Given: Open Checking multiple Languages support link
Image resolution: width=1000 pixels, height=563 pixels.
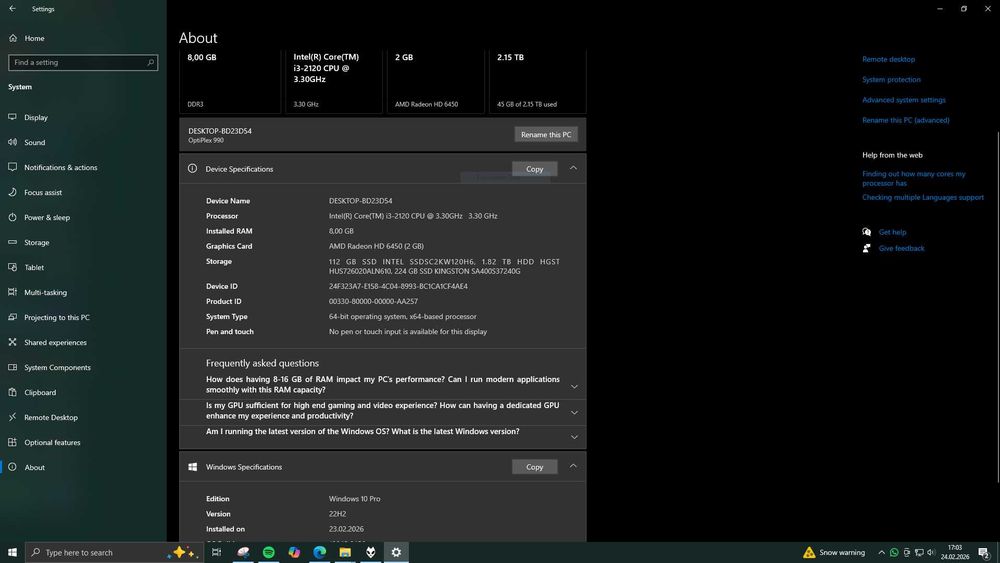Looking at the screenshot, I should pos(923,198).
